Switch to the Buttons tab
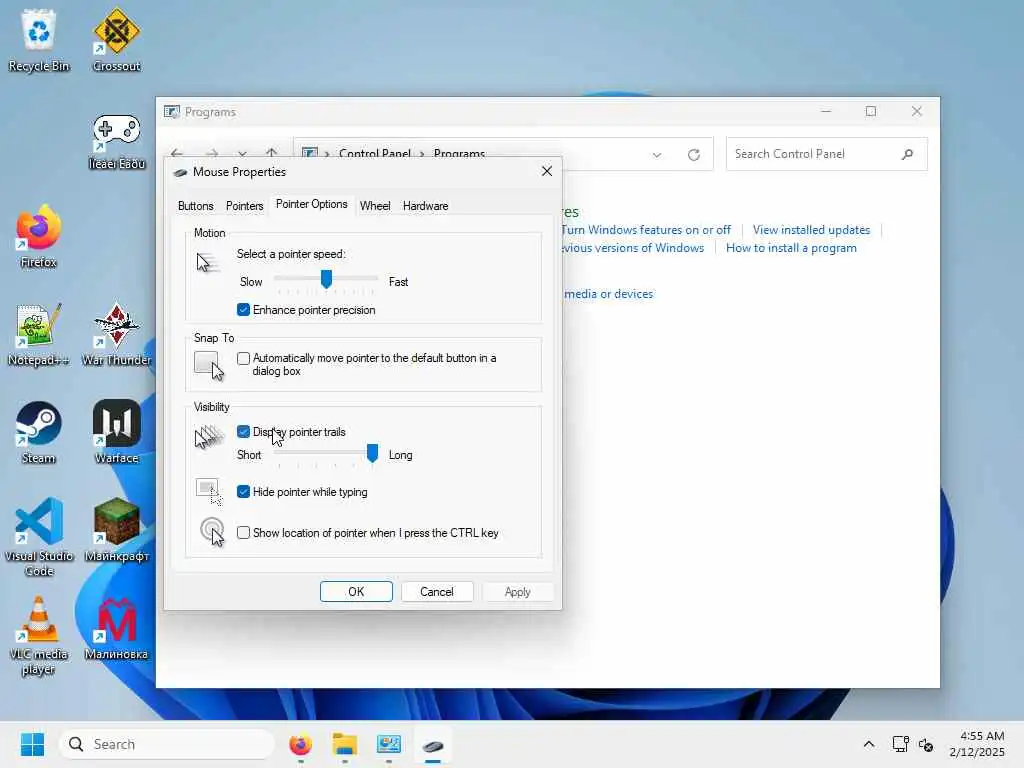The width and height of the screenshot is (1024, 768). 195,206
